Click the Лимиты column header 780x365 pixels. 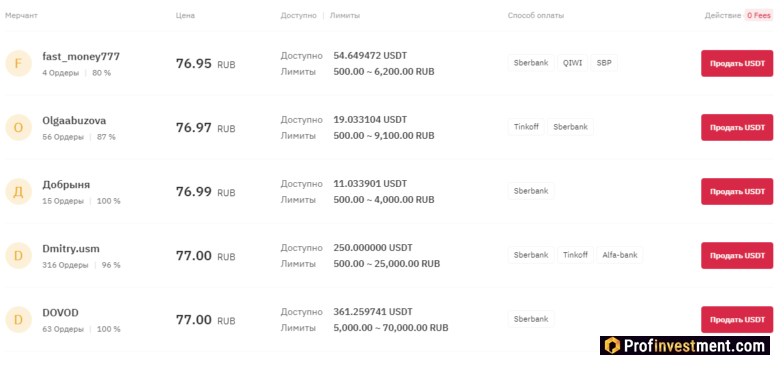coord(345,15)
